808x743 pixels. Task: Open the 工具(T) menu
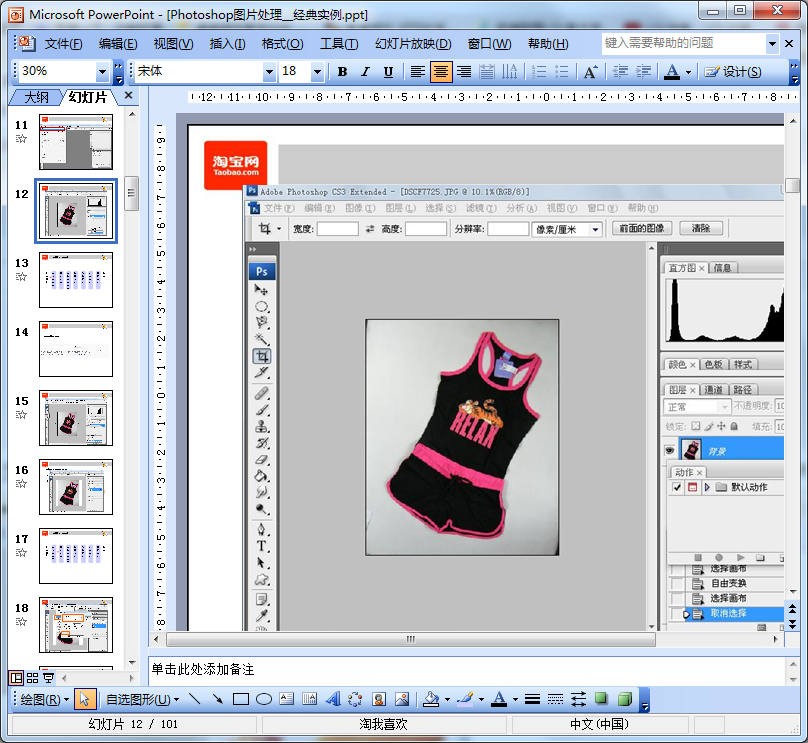point(339,44)
